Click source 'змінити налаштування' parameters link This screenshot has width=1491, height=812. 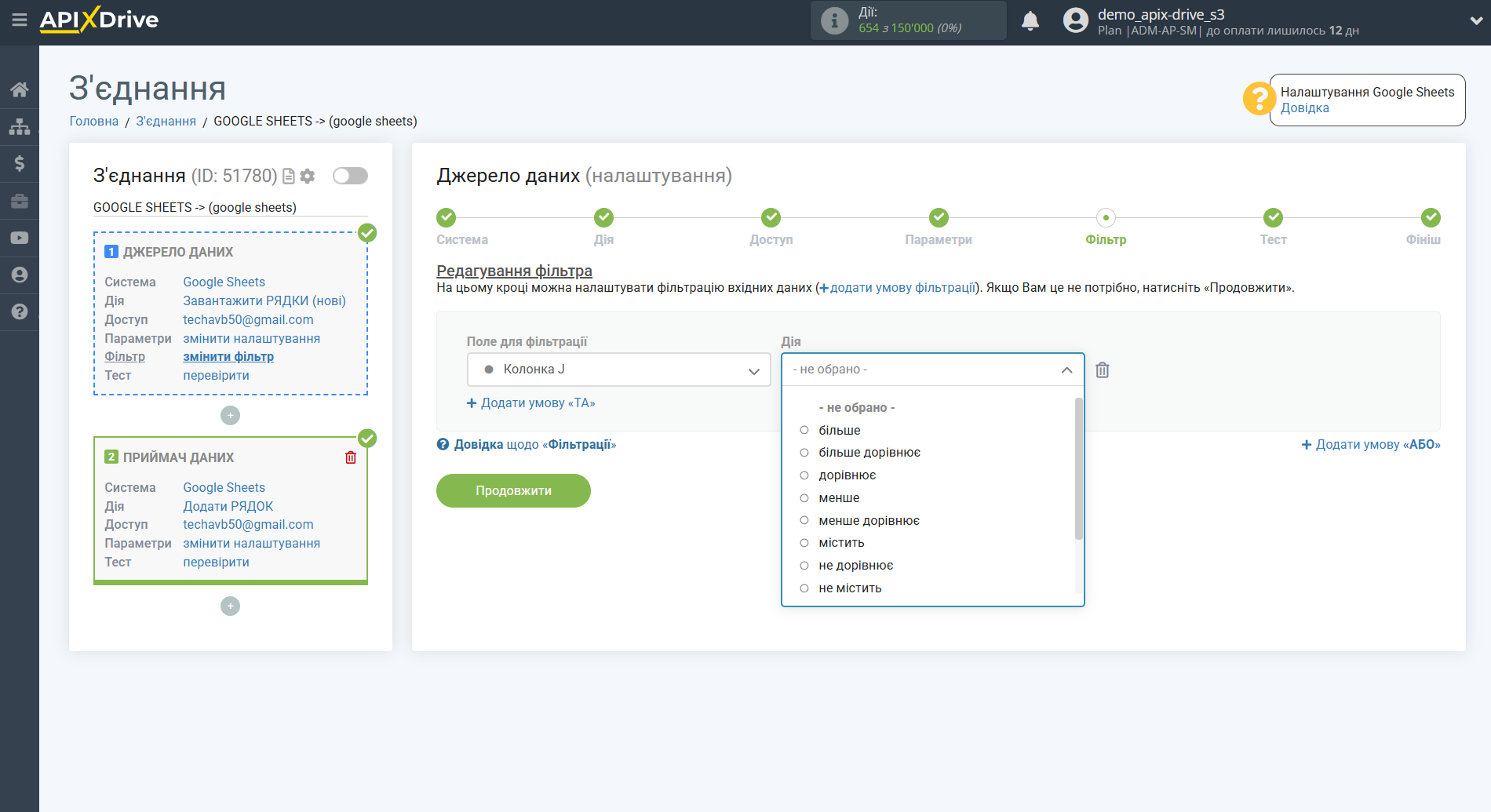252,338
